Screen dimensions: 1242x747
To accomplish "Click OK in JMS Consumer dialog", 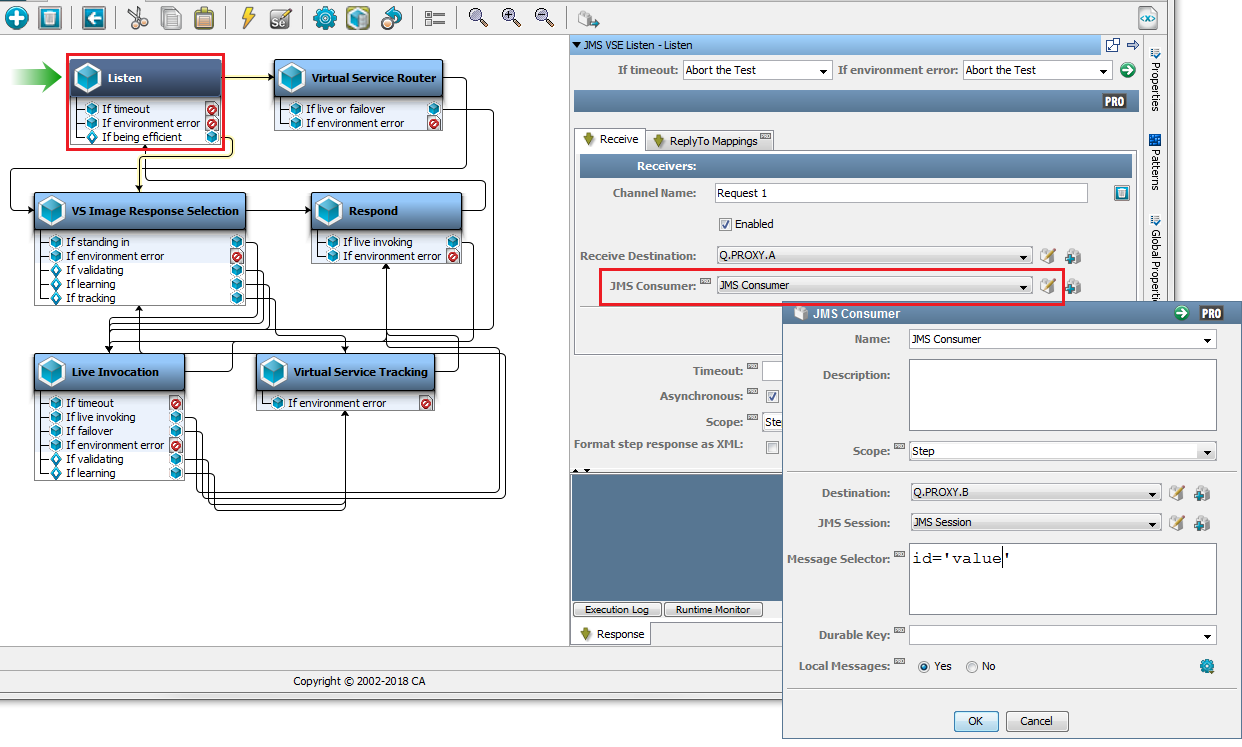I will (x=975, y=721).
